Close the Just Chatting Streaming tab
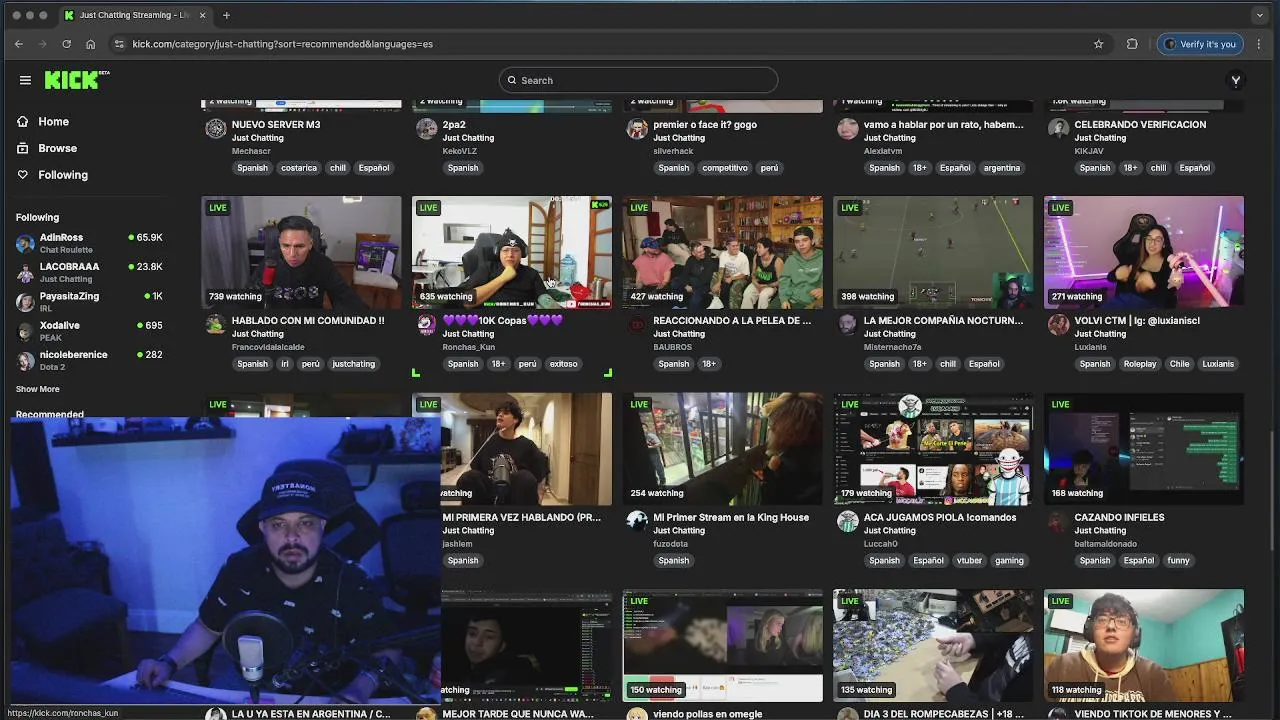Screen dimensions: 1280x720 (x=202, y=15)
